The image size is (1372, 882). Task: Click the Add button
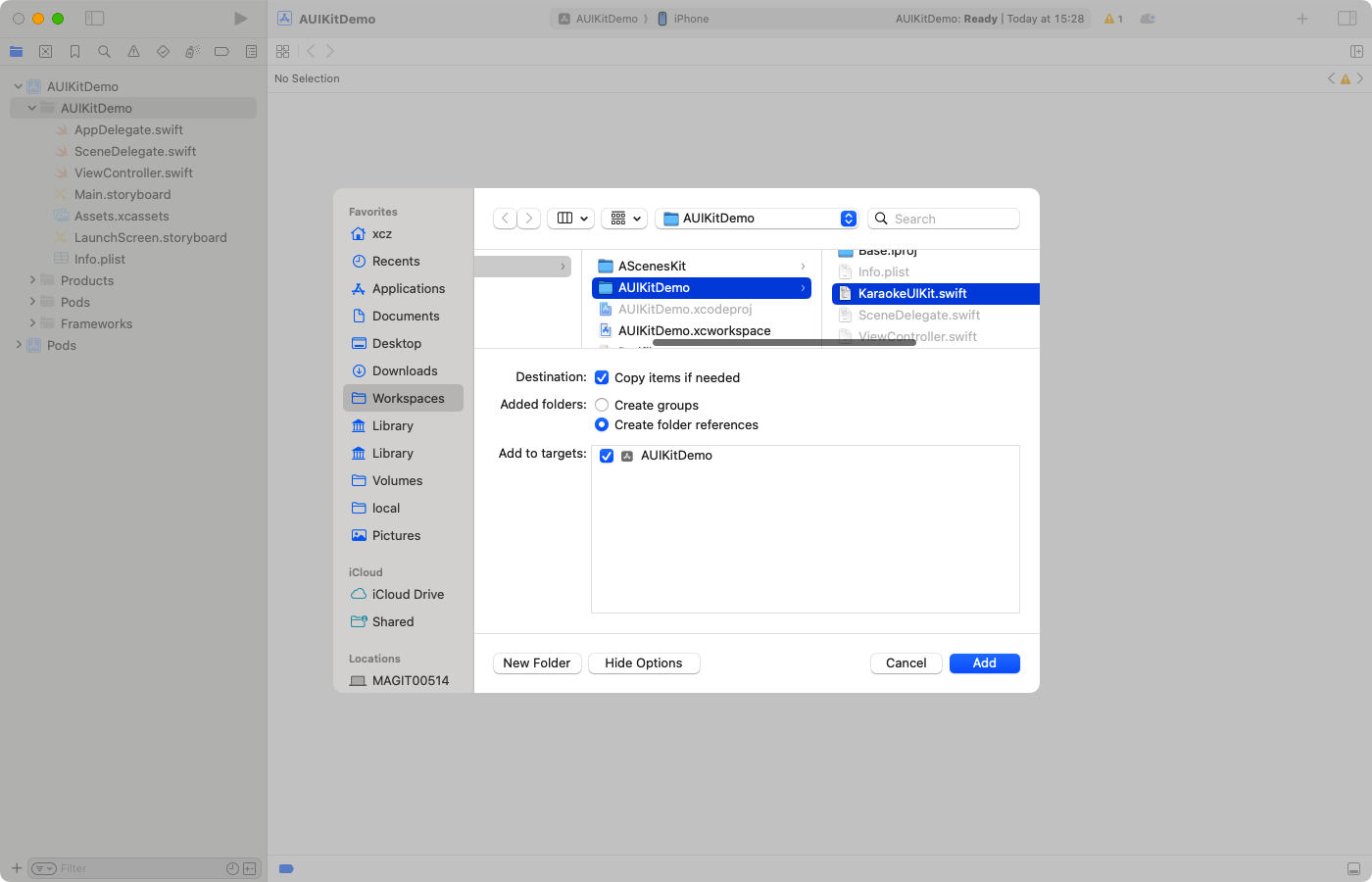click(x=985, y=663)
